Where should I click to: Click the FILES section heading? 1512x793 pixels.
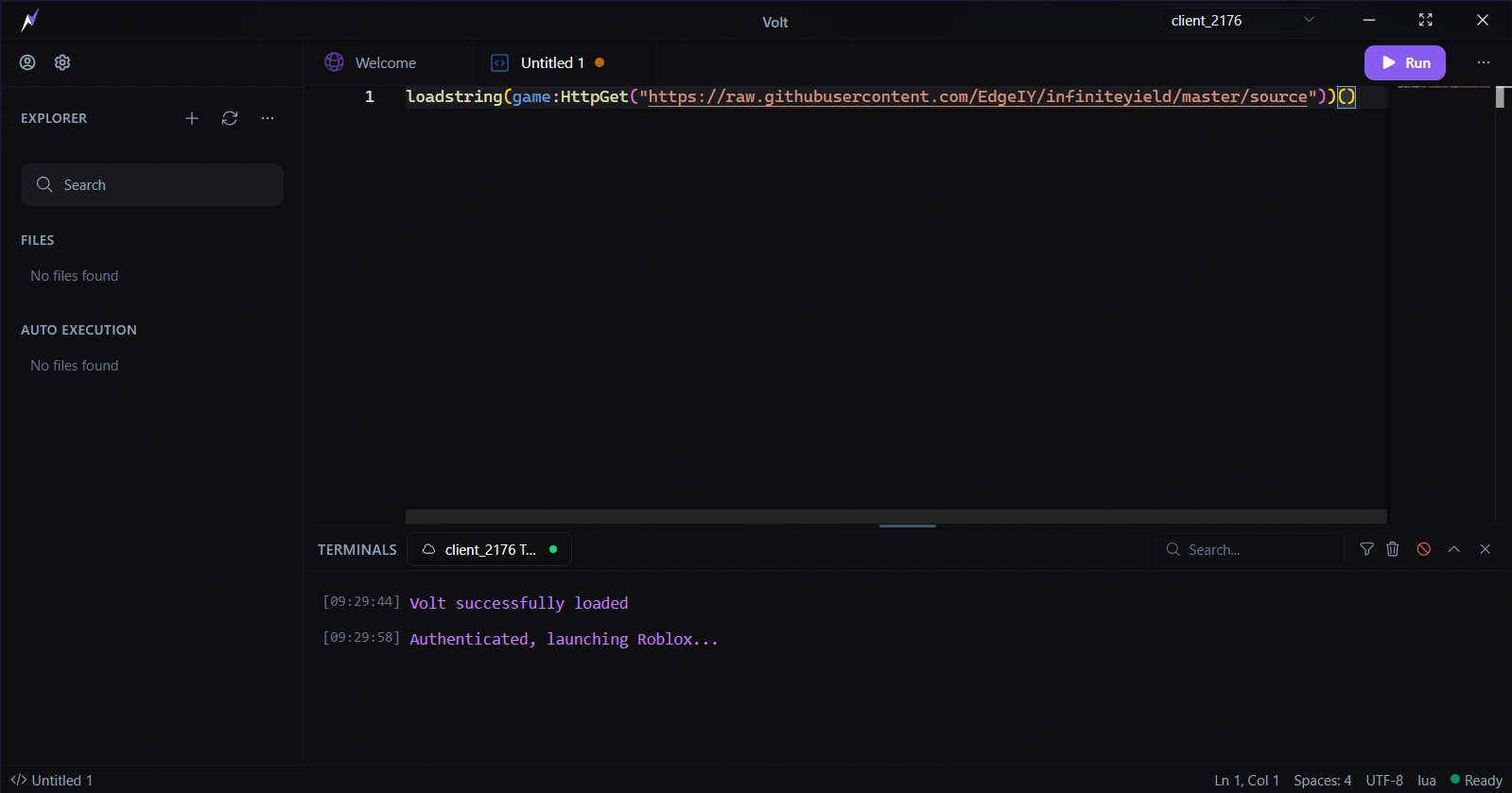pos(38,240)
